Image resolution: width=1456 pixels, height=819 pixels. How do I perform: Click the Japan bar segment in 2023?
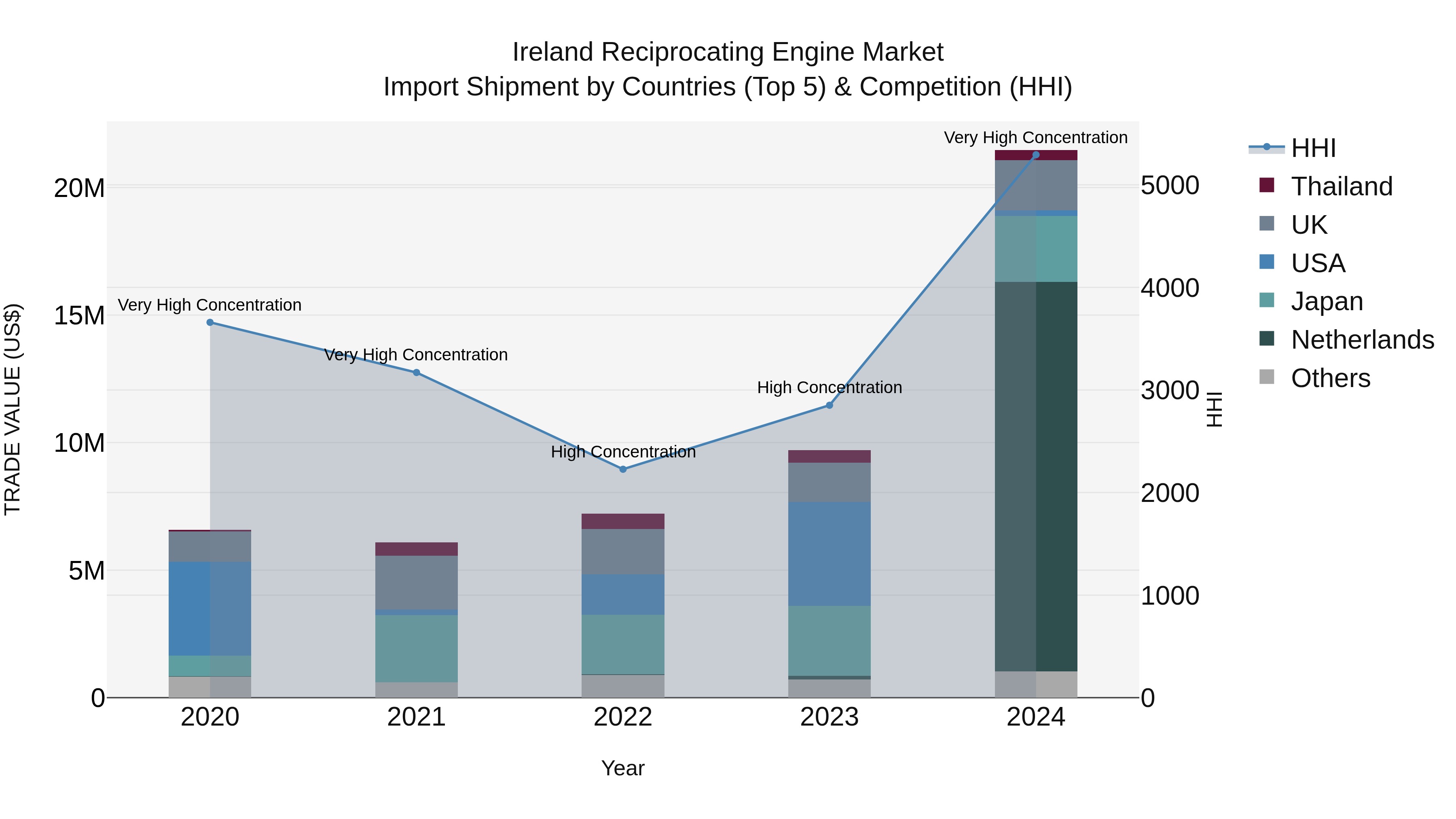pos(829,641)
